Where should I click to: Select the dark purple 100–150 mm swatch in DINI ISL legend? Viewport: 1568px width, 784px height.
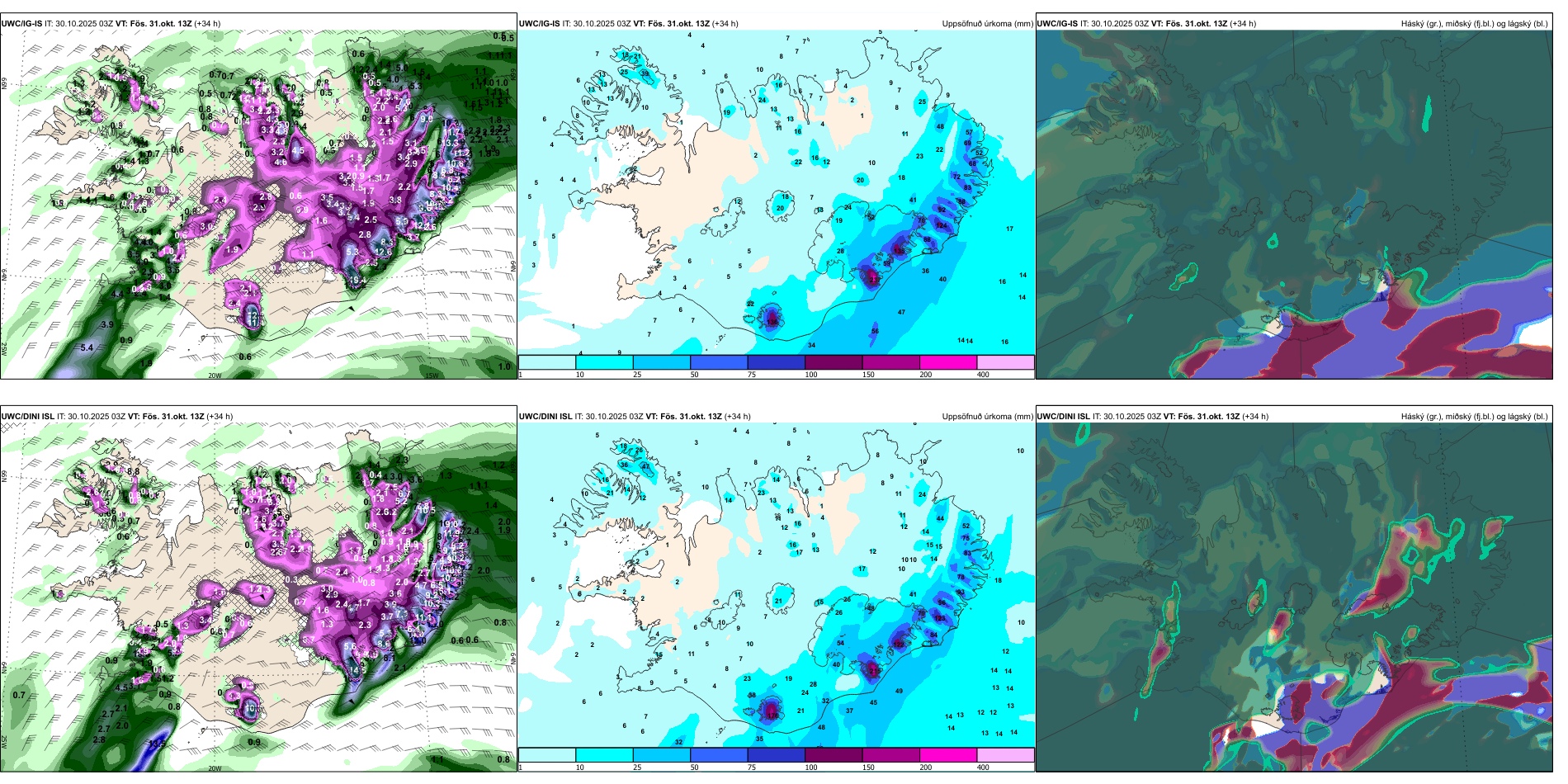[834, 755]
